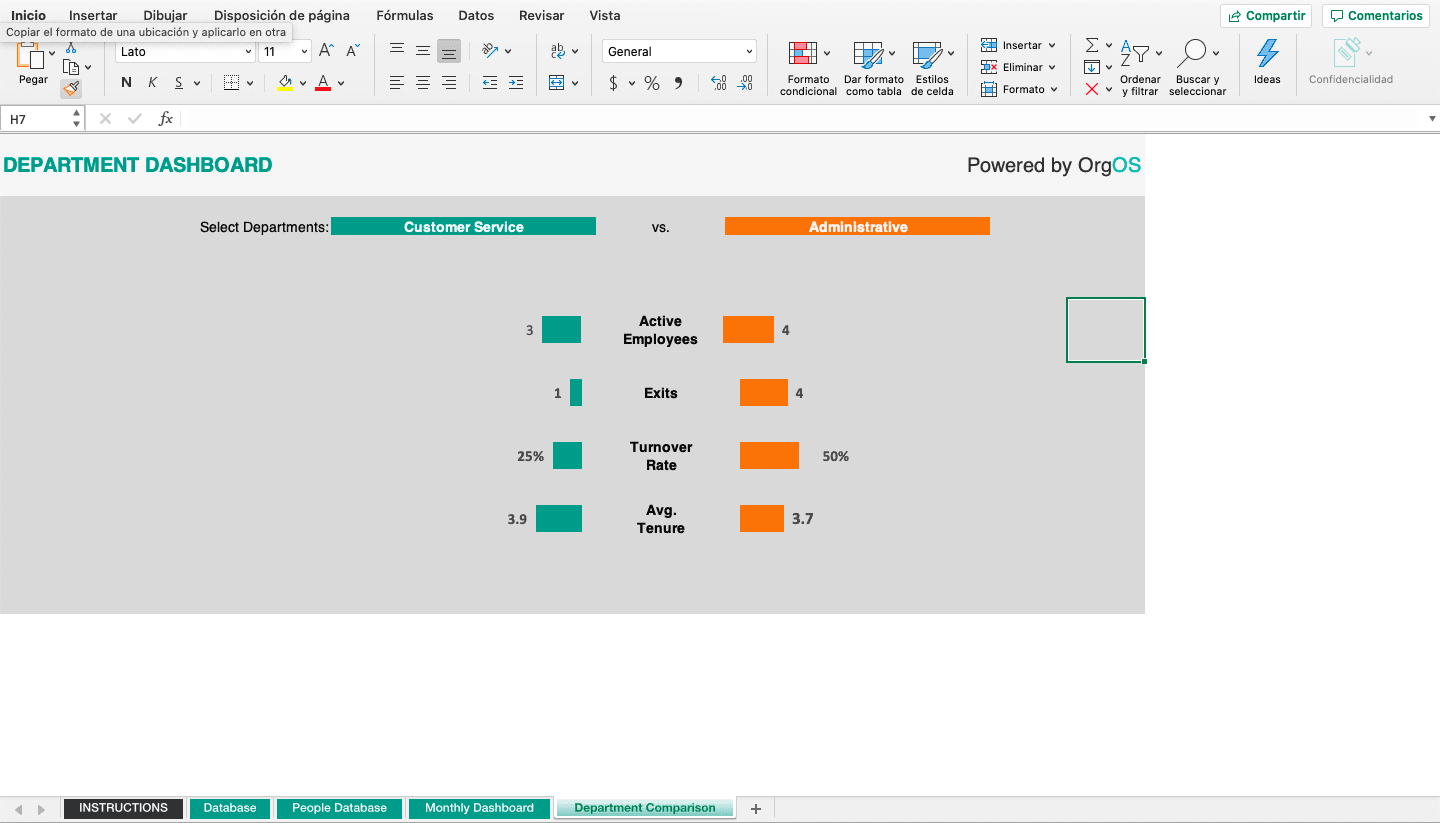Increase decimal places
Screen dimensions: 1440x823
coord(719,83)
